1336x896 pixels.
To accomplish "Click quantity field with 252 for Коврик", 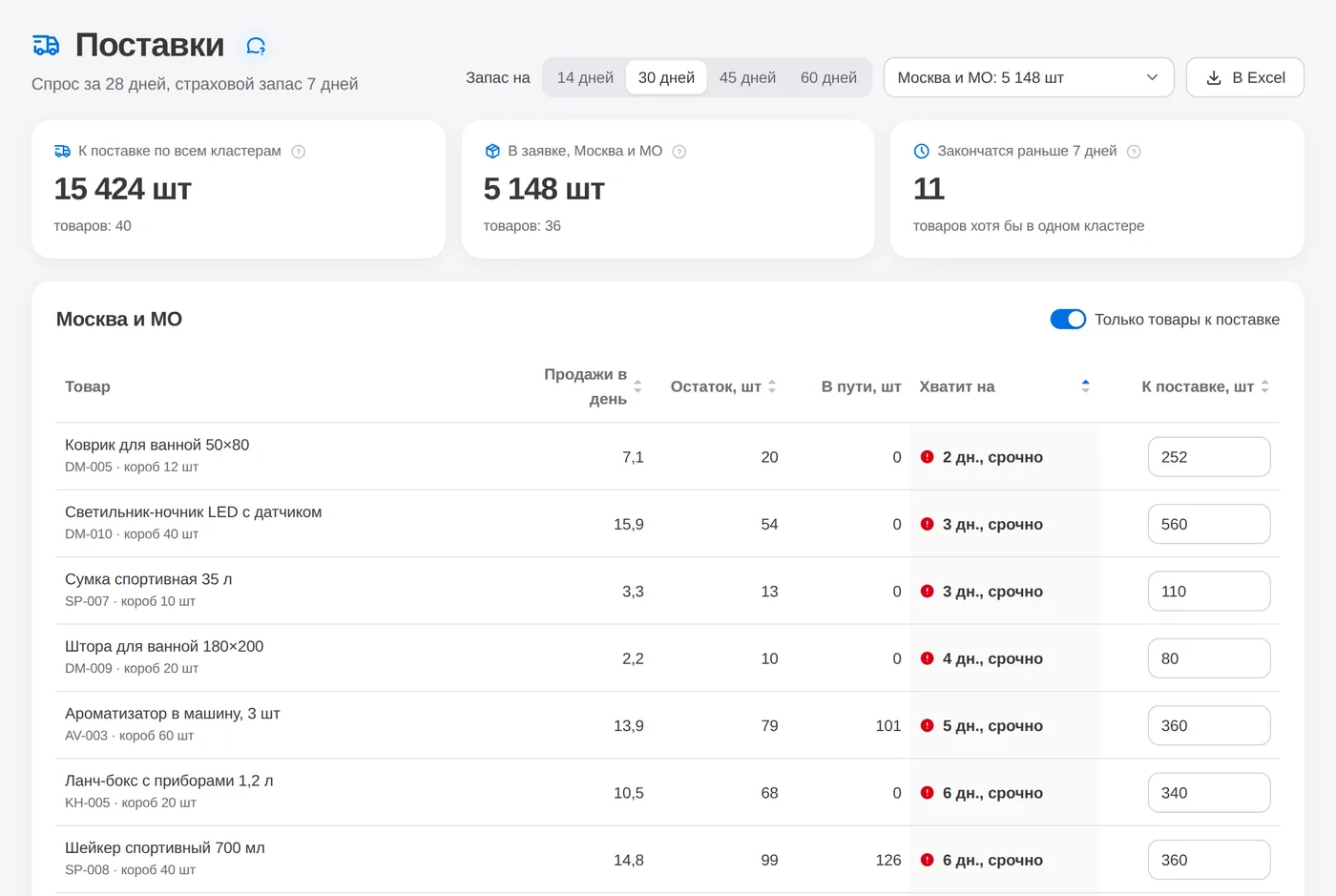I will (x=1208, y=457).
